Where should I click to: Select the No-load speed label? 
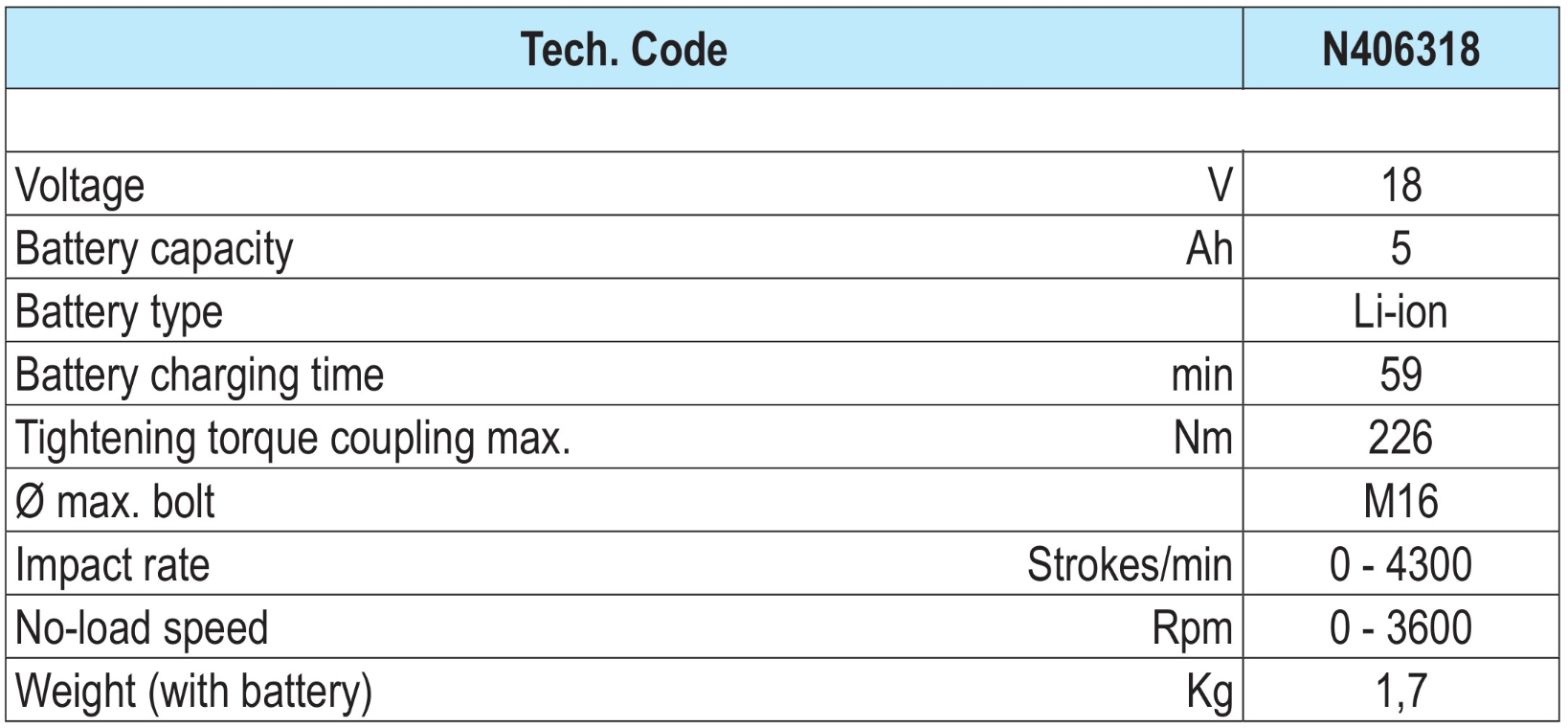point(142,628)
